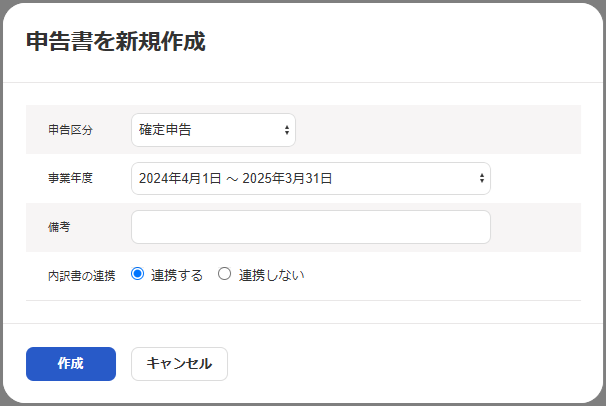The width and height of the screenshot is (606, 406).
Task: Click the 備考 label
Action: pyautogui.click(x=59, y=227)
